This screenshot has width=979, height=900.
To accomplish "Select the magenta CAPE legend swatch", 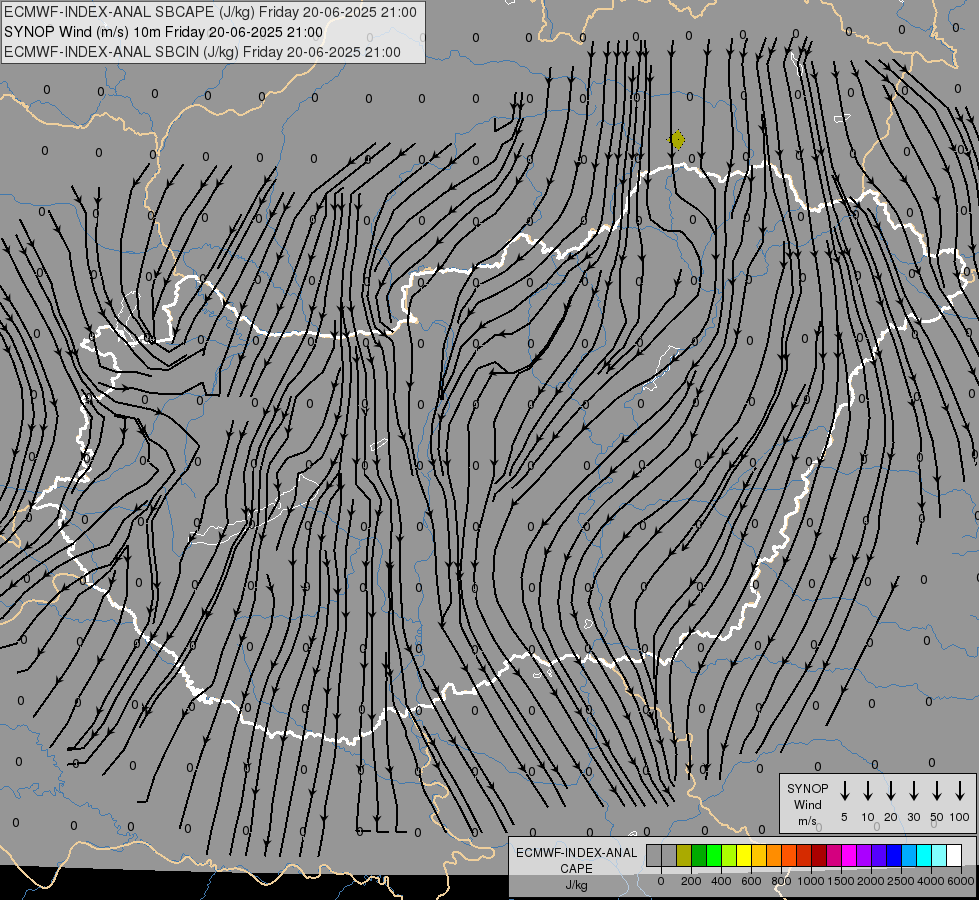I will 849,856.
